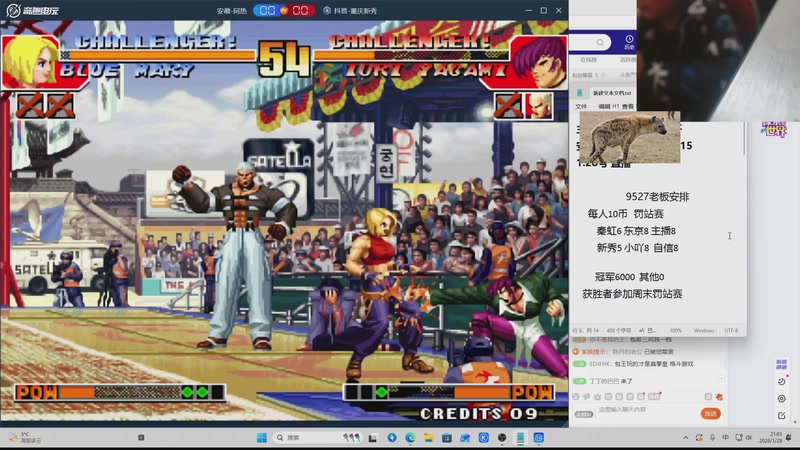Open the circular target settings icon in sidebar
The image size is (800, 450).
781,398
